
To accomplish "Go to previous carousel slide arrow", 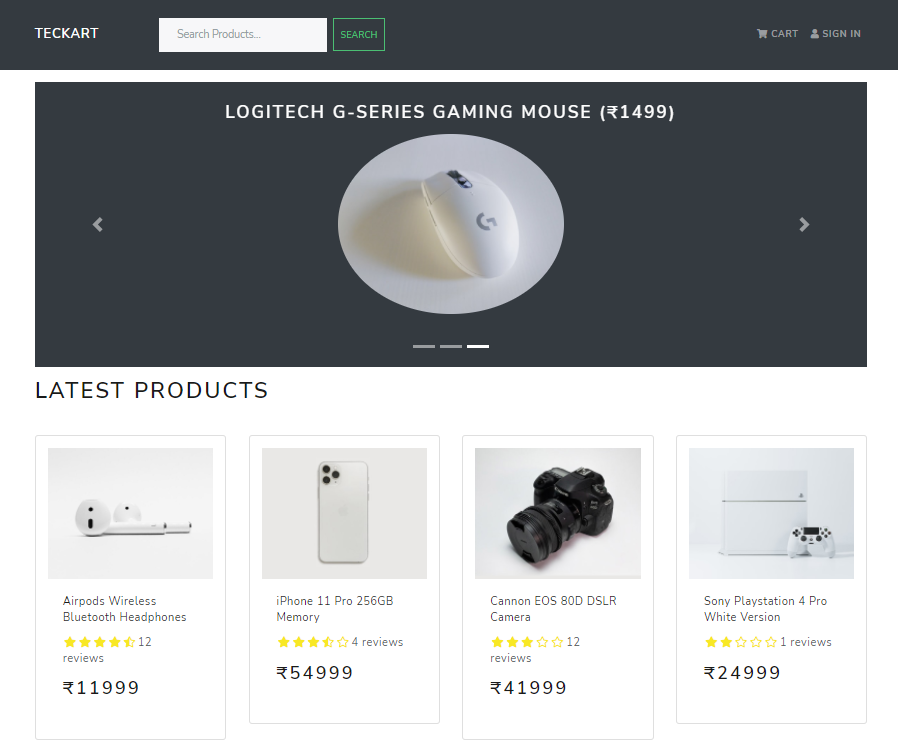I will [x=97, y=225].
